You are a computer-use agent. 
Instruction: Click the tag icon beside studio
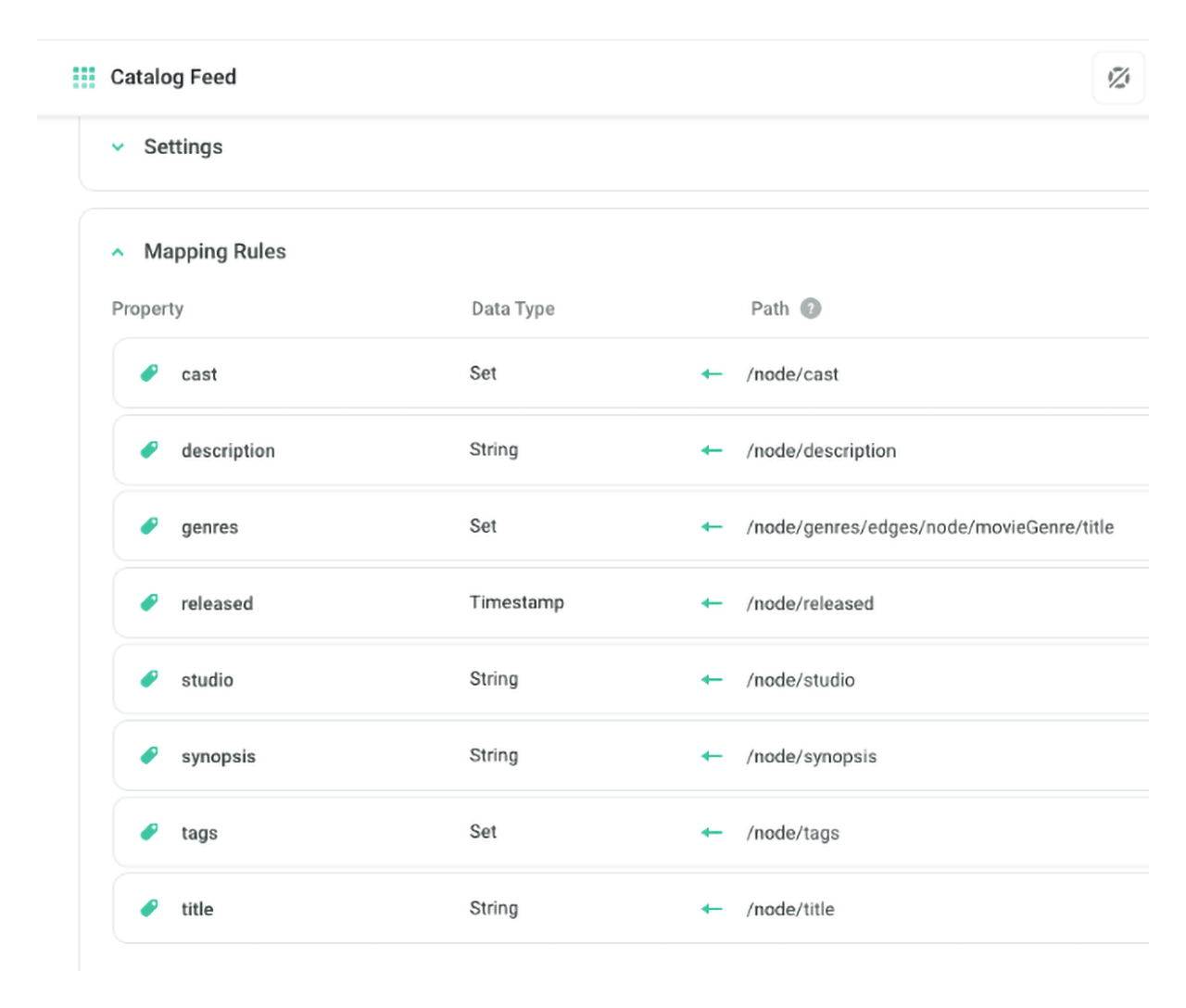[149, 679]
